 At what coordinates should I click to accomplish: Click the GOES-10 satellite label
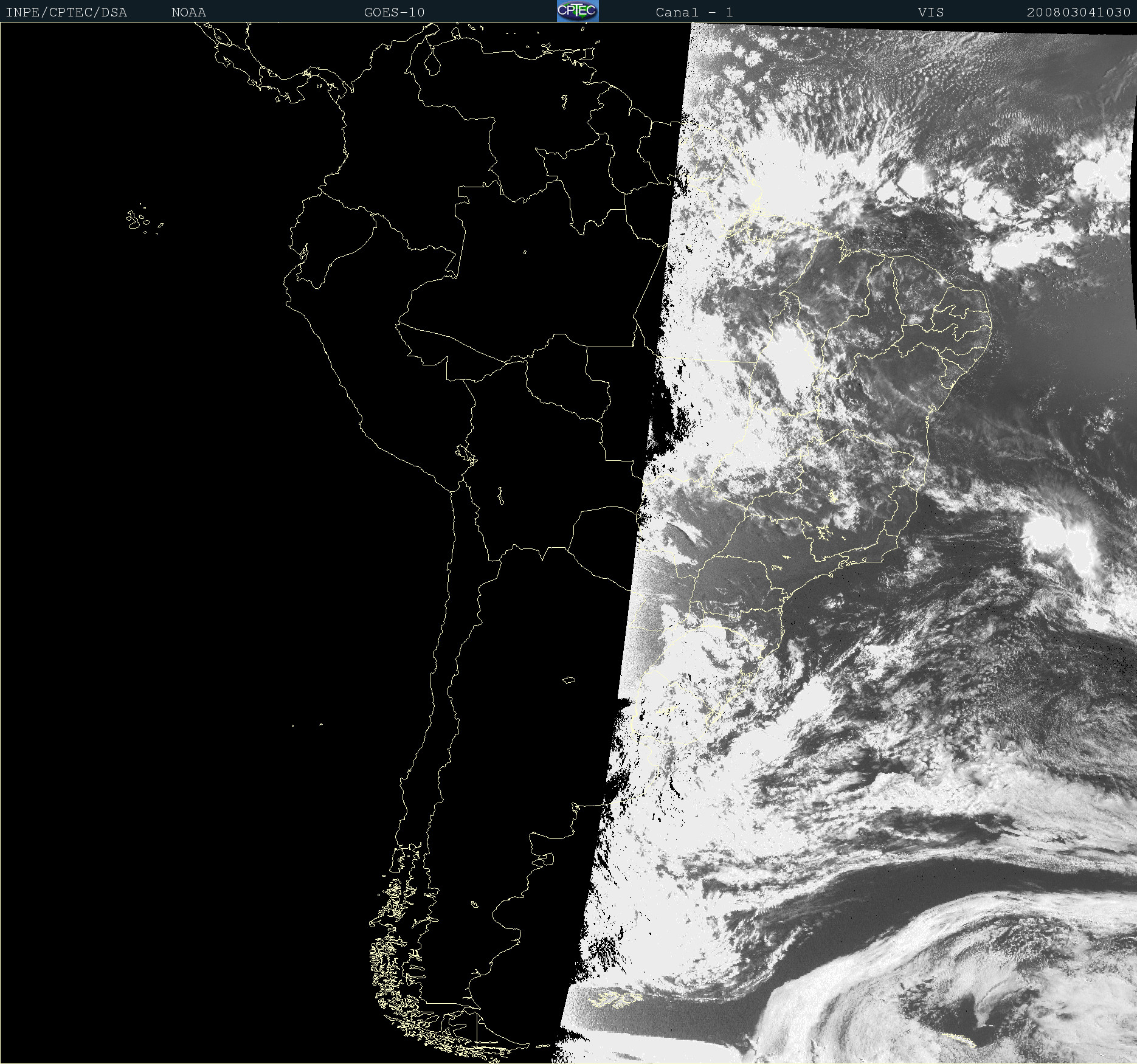(394, 13)
